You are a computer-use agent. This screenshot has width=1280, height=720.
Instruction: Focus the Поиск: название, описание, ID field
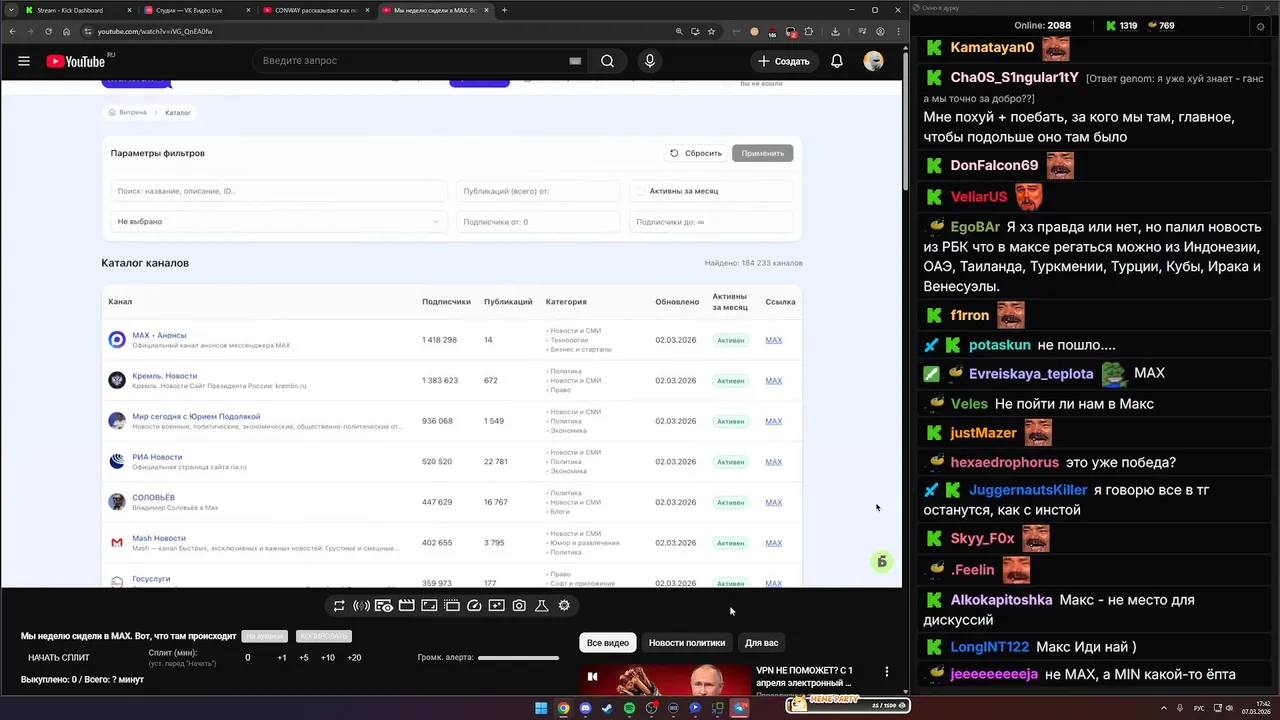(278, 191)
